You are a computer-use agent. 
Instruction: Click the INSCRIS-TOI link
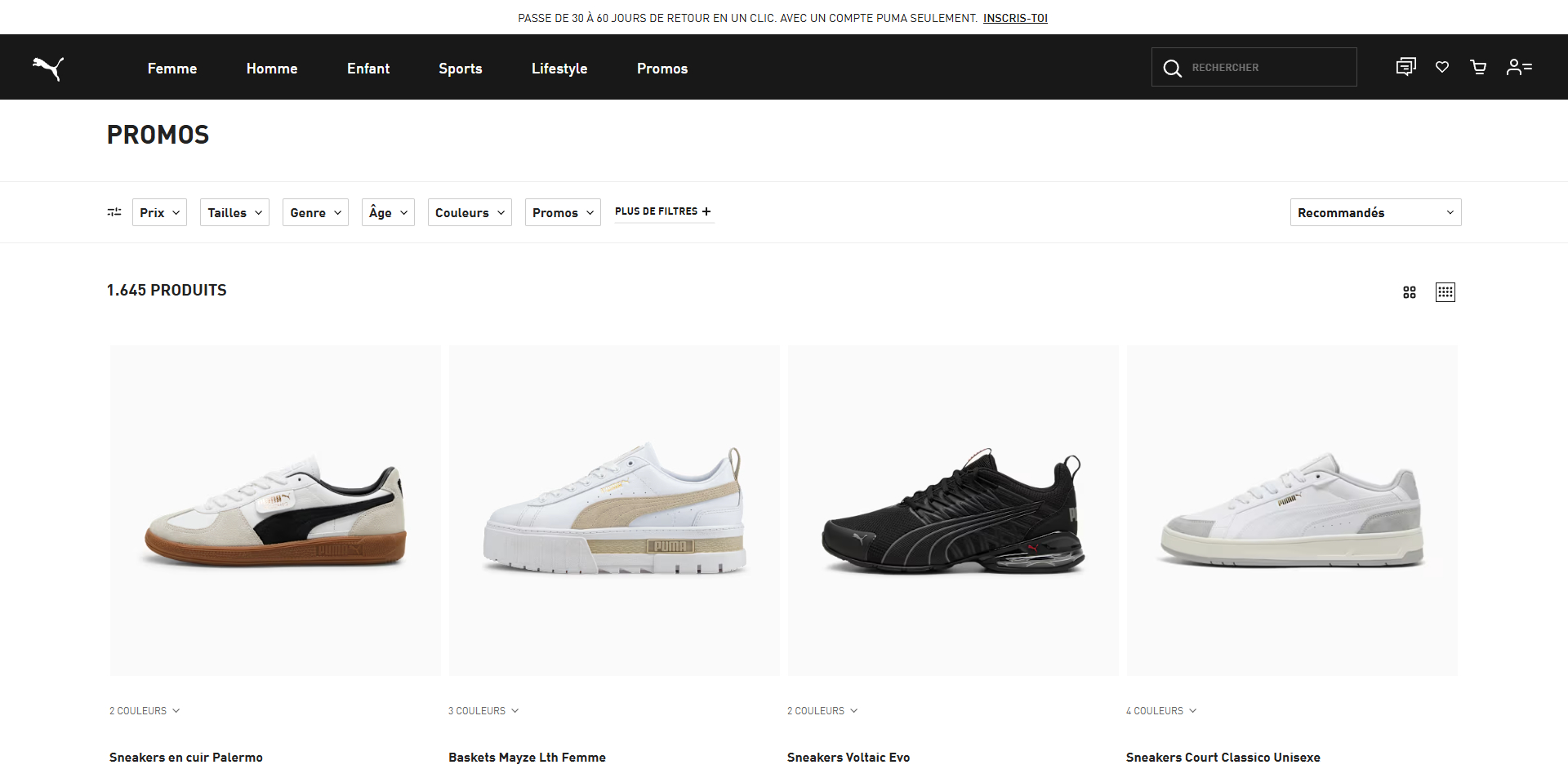click(x=1015, y=18)
